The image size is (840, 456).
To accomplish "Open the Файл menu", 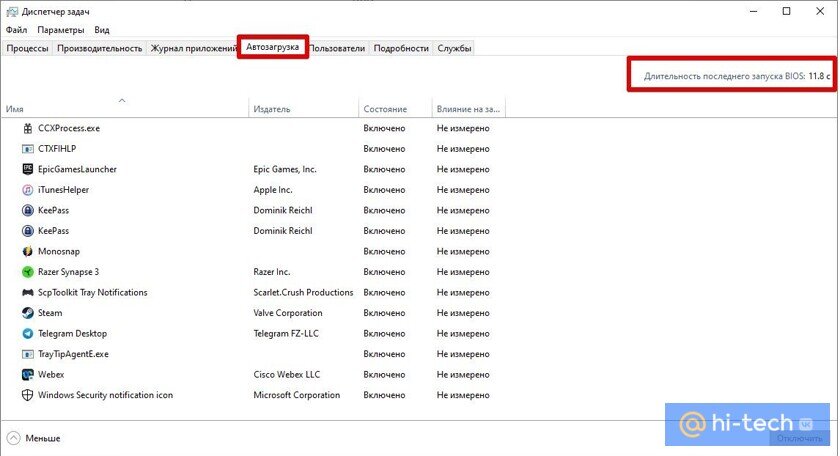I will [x=16, y=30].
